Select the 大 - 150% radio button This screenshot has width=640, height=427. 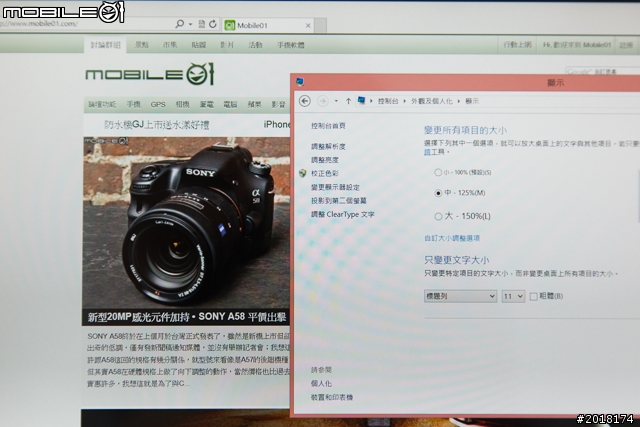[438, 216]
